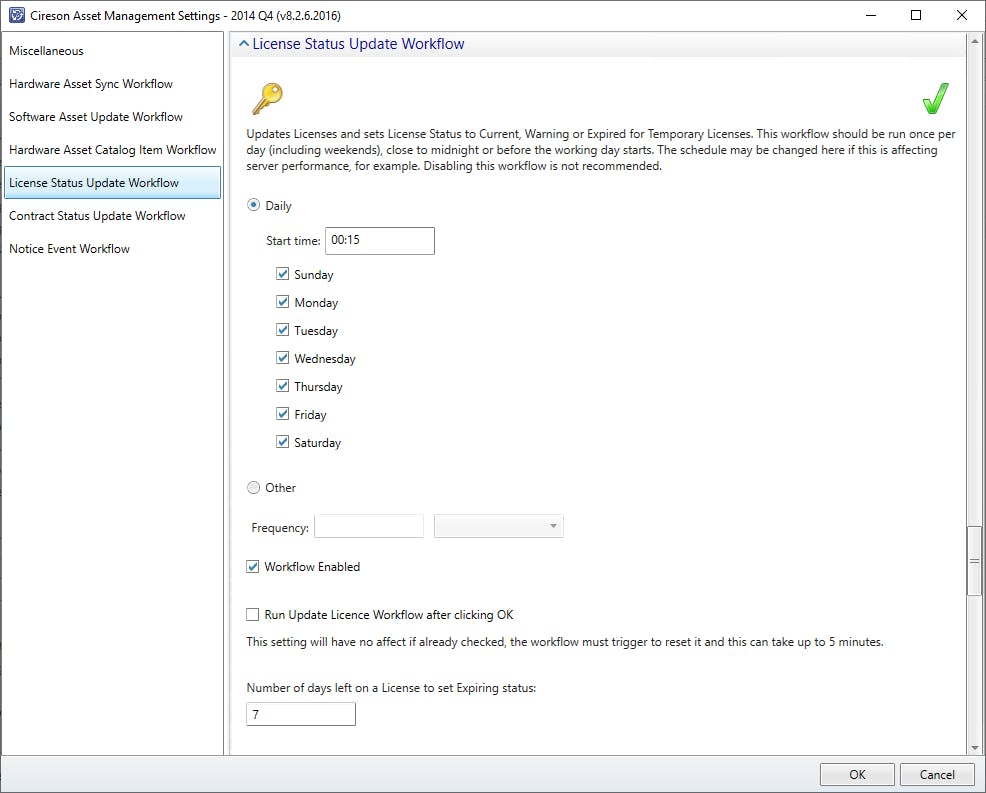Uncheck the Sunday checkbox
Image resolution: width=986 pixels, height=793 pixels.
pos(283,274)
